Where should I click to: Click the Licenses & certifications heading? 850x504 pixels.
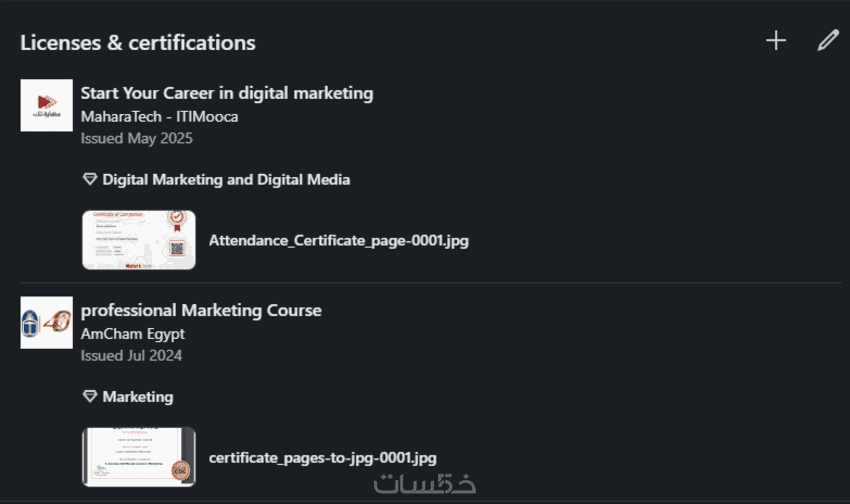[x=138, y=43]
